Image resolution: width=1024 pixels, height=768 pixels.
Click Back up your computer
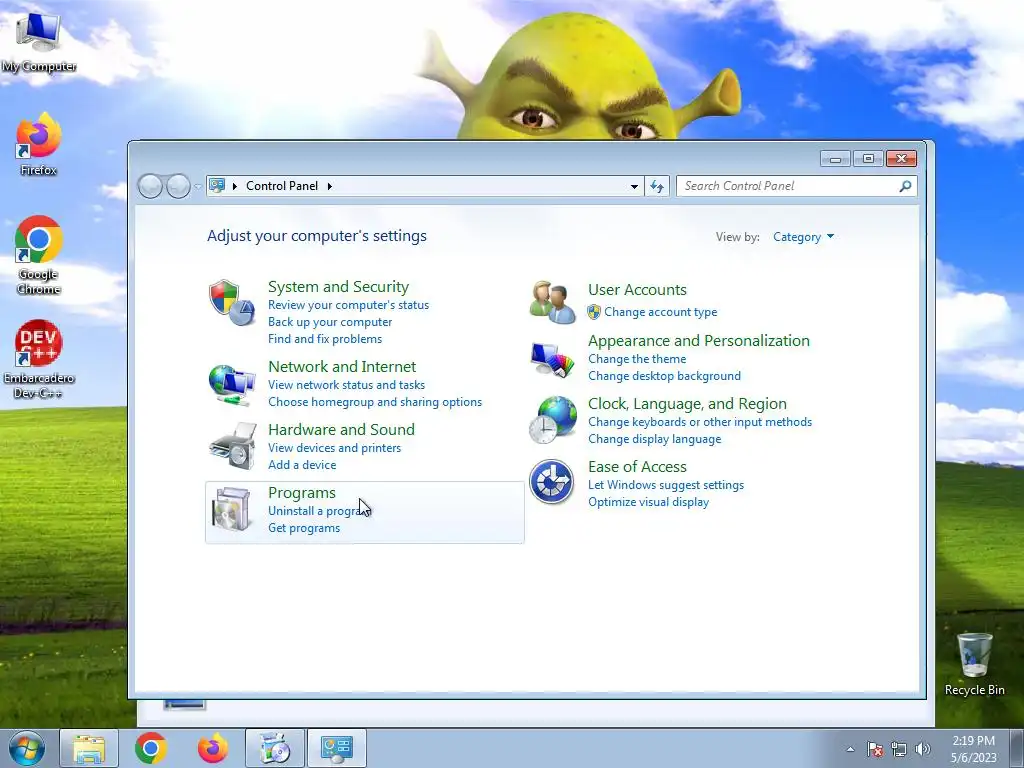[x=330, y=322]
